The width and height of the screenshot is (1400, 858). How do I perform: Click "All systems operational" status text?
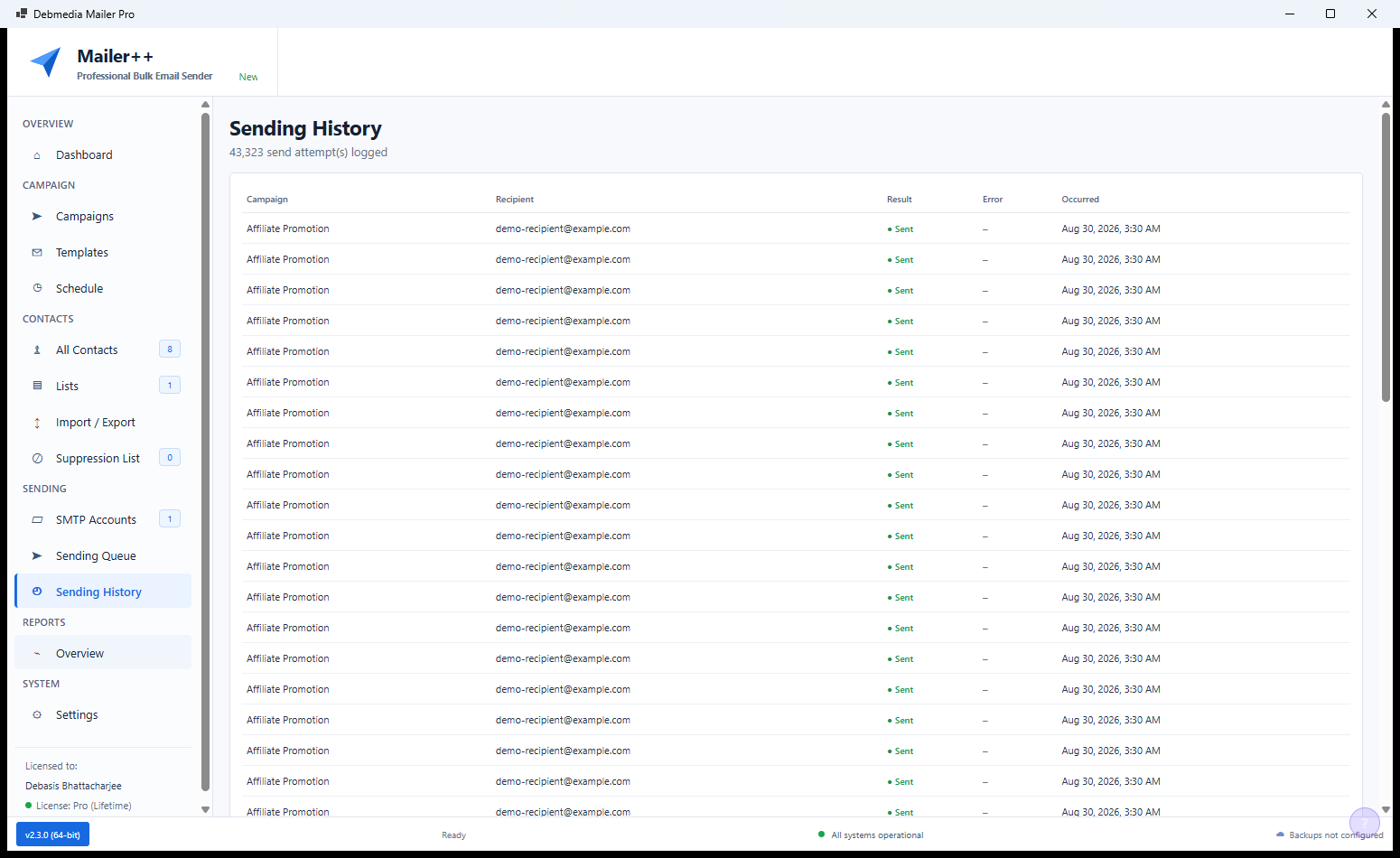pos(877,835)
